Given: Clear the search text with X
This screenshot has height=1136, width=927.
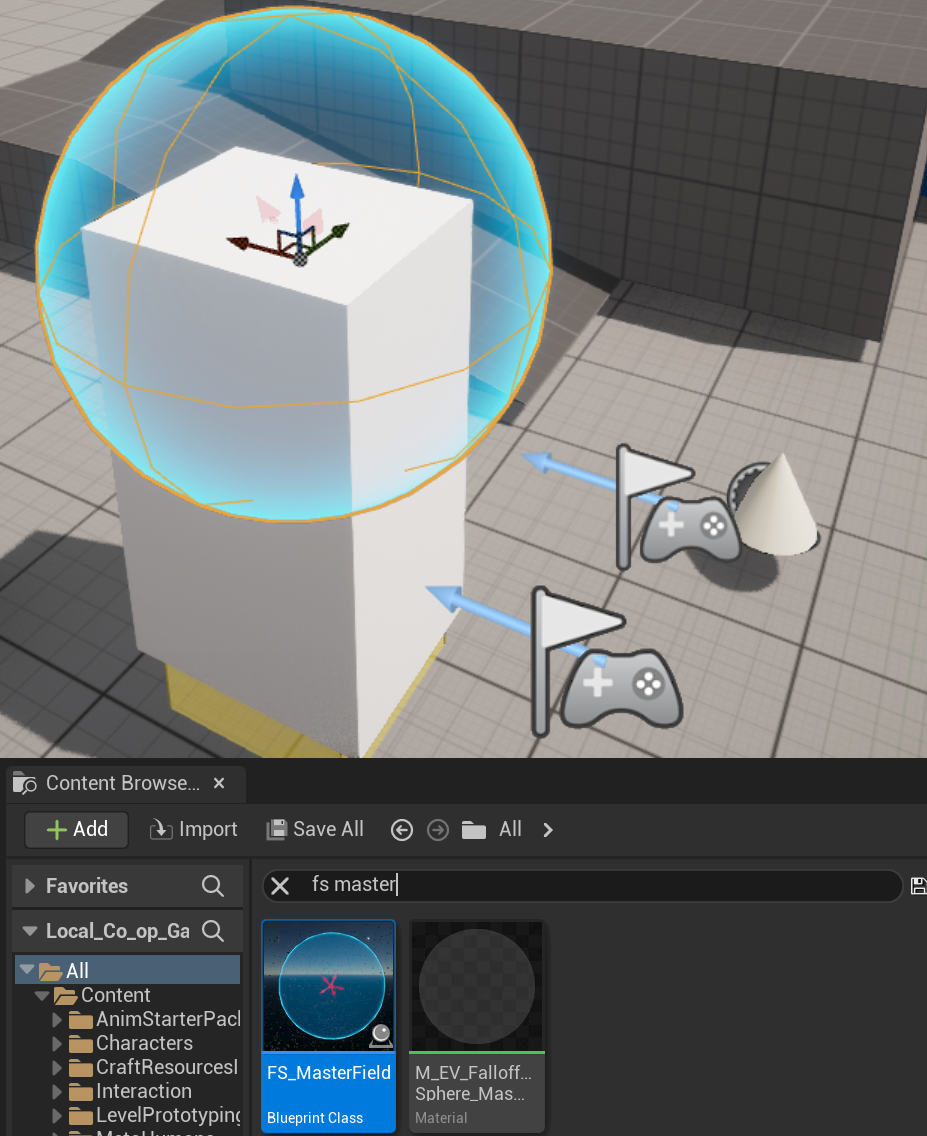Looking at the screenshot, I should [280, 885].
